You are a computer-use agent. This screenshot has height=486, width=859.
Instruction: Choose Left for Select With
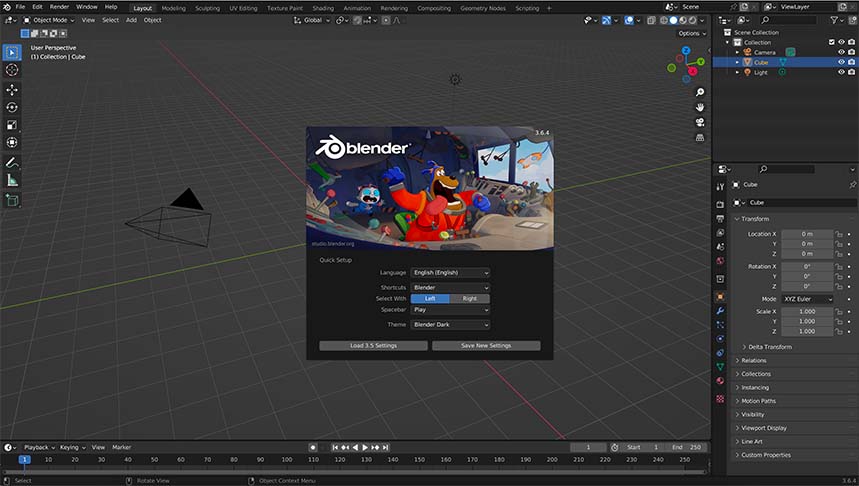[x=430, y=299]
